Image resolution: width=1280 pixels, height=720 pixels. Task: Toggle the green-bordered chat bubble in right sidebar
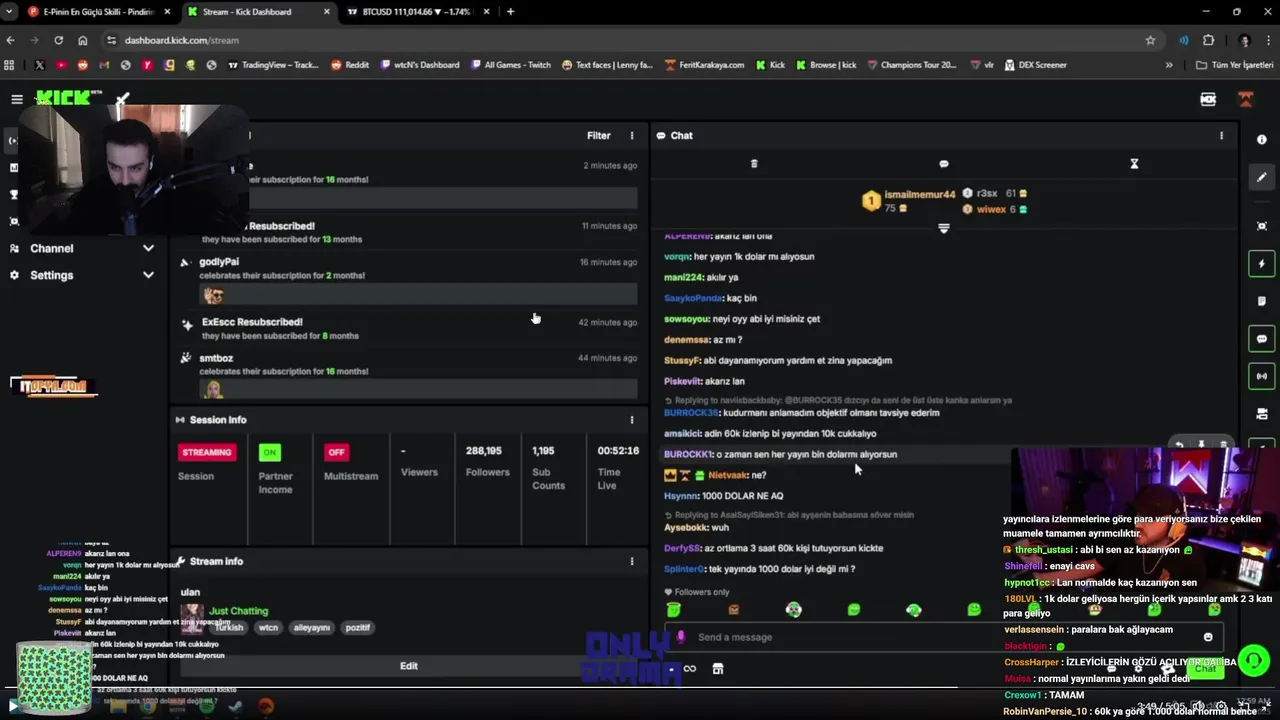point(1262,339)
